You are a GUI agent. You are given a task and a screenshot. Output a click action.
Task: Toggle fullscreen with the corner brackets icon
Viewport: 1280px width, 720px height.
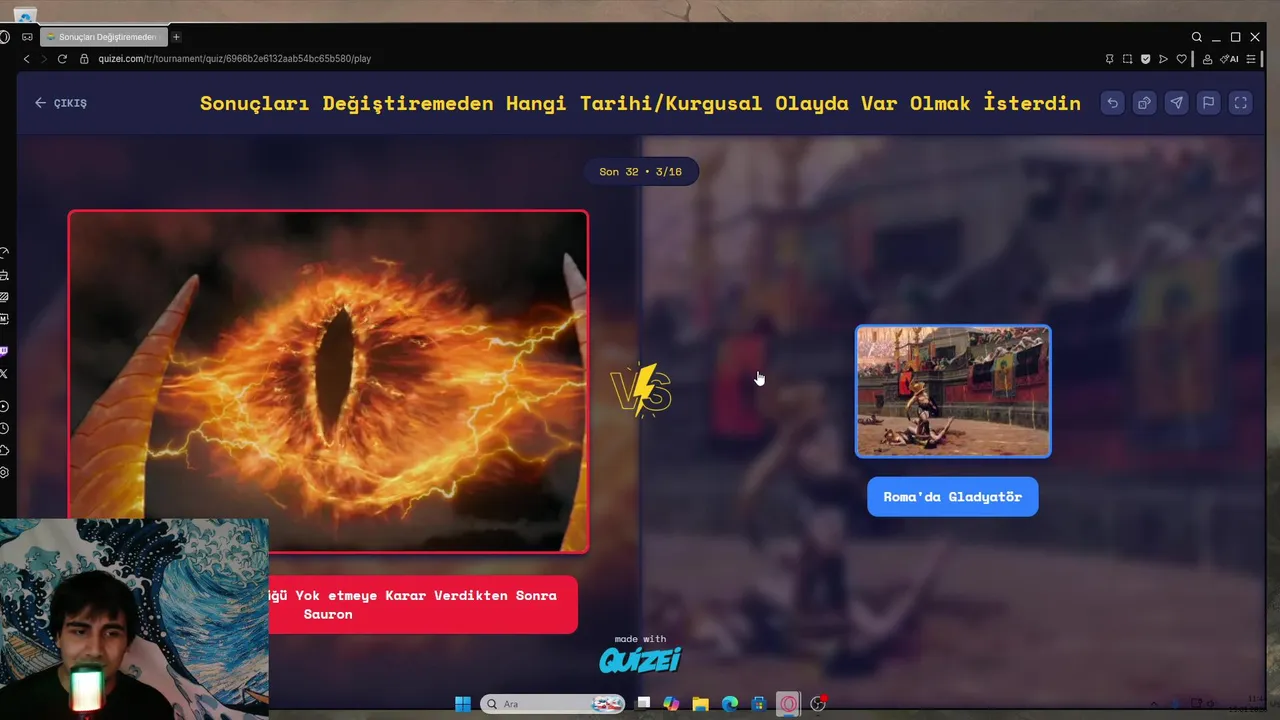click(1240, 103)
